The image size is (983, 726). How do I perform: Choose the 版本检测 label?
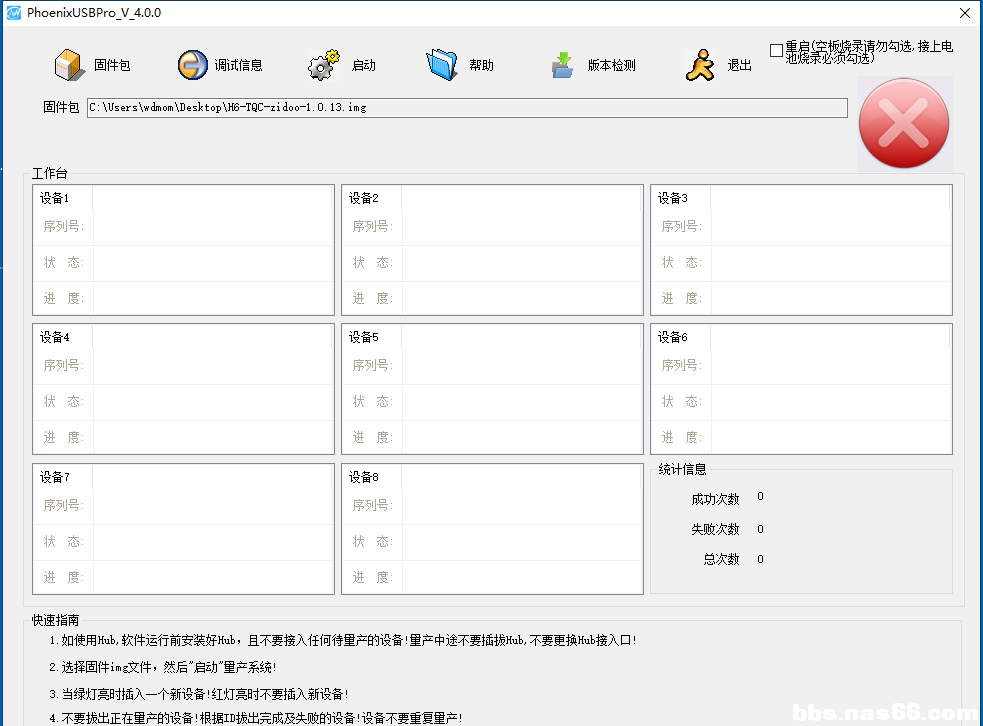611,66
